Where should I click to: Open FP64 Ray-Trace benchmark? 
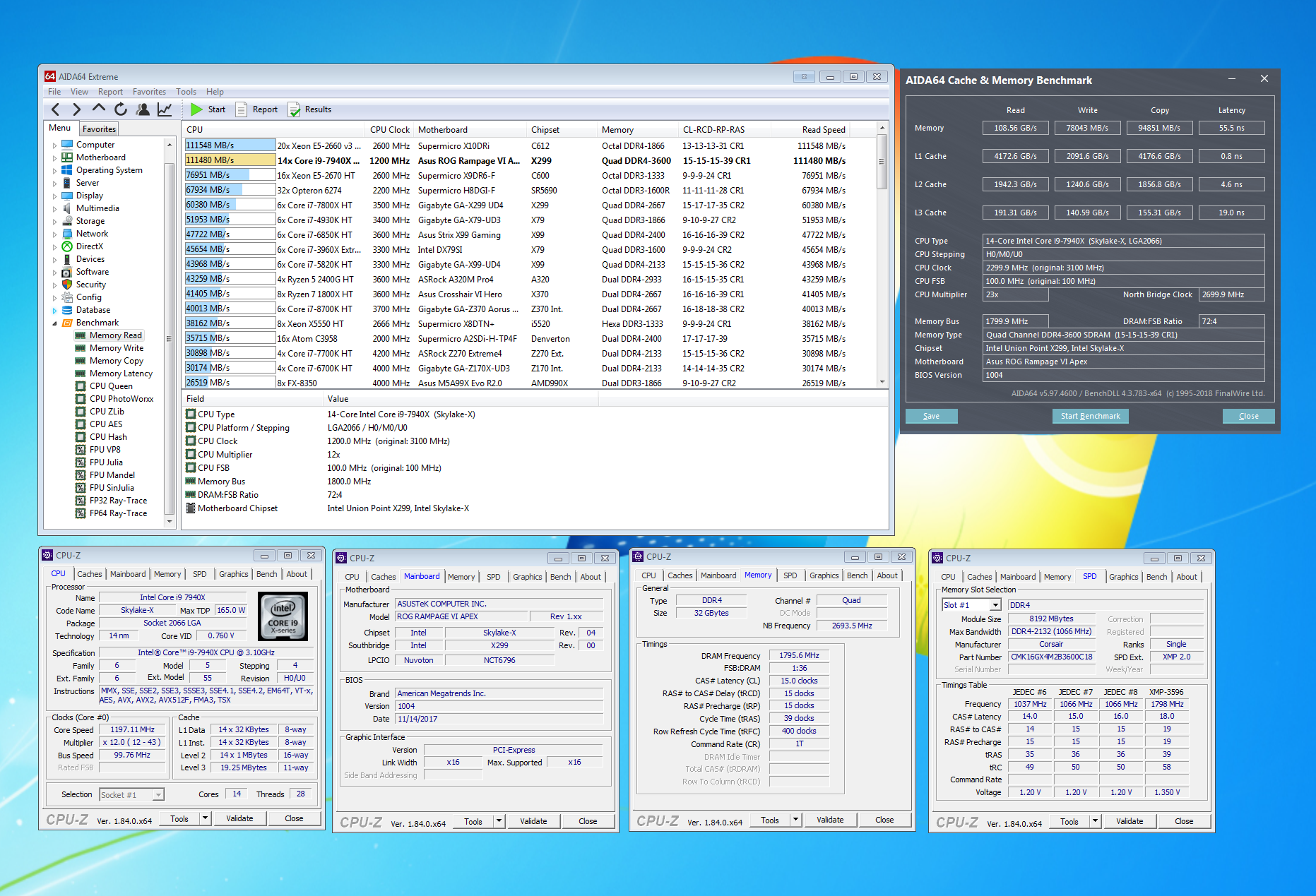(x=118, y=513)
